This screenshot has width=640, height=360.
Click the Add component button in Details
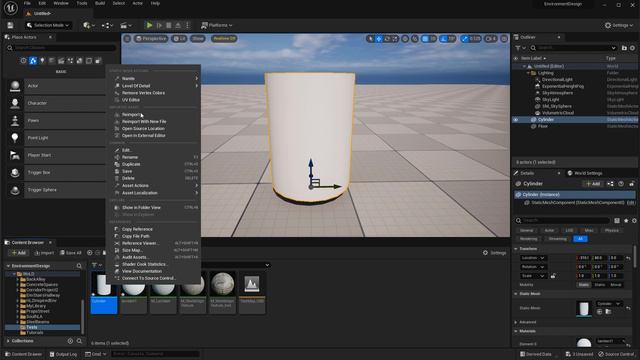pyautogui.click(x=593, y=184)
